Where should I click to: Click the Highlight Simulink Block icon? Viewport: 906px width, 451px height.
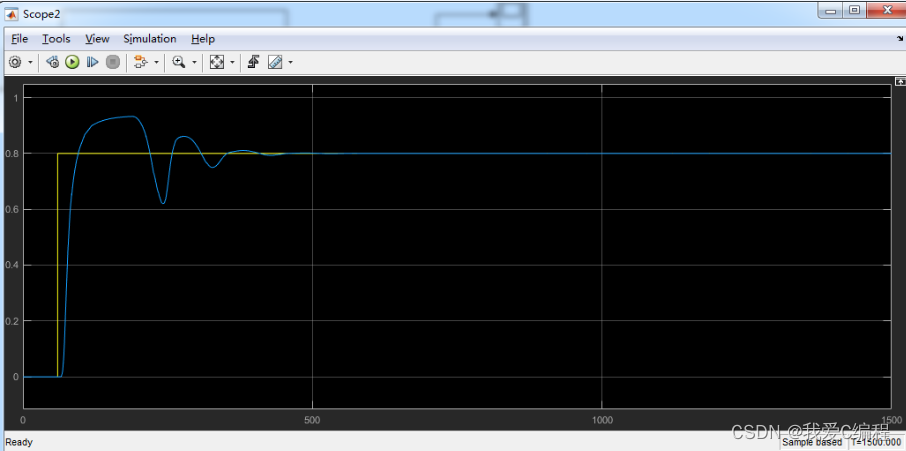[x=140, y=62]
